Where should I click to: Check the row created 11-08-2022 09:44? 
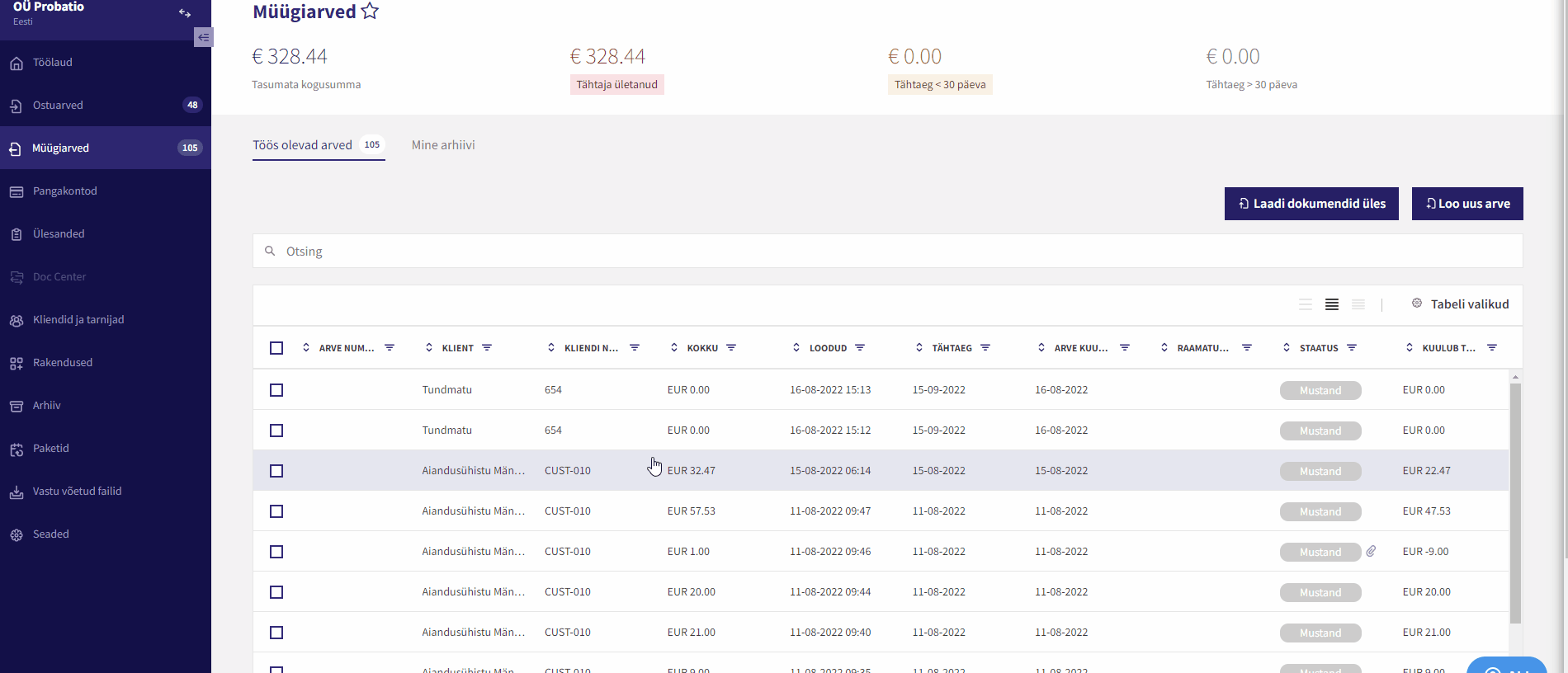click(276, 592)
